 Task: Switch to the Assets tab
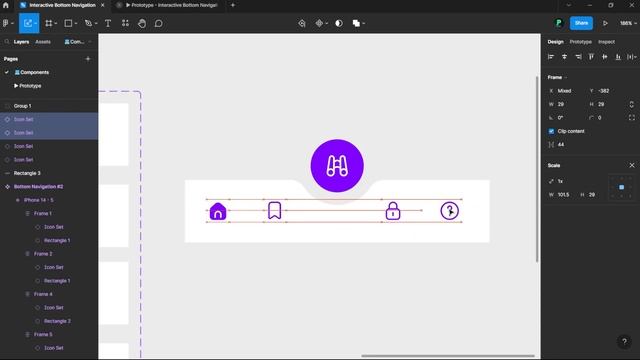[43, 42]
